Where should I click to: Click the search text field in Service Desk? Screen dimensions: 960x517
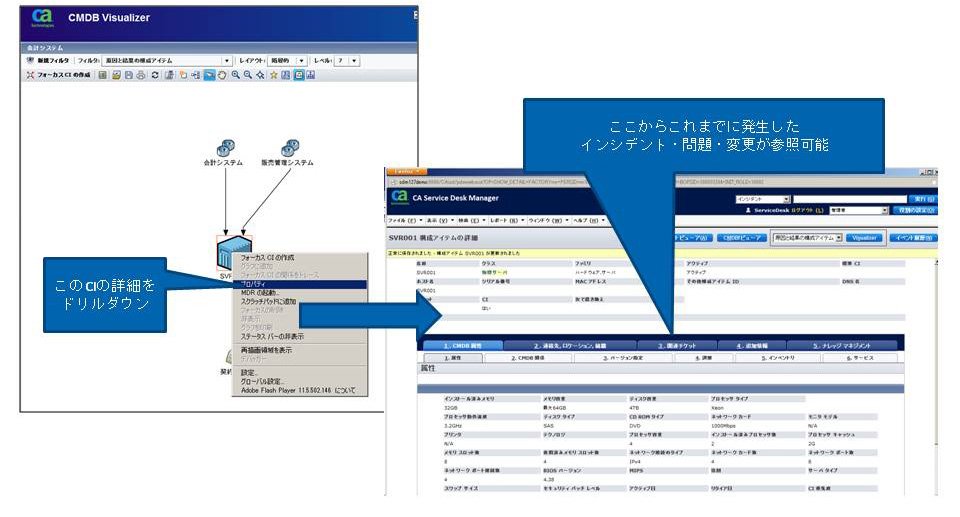click(x=850, y=199)
